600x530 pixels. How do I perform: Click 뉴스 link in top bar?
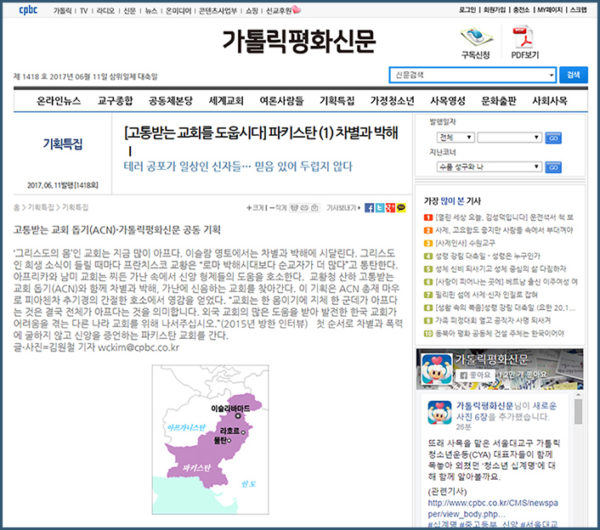pyautogui.click(x=151, y=11)
